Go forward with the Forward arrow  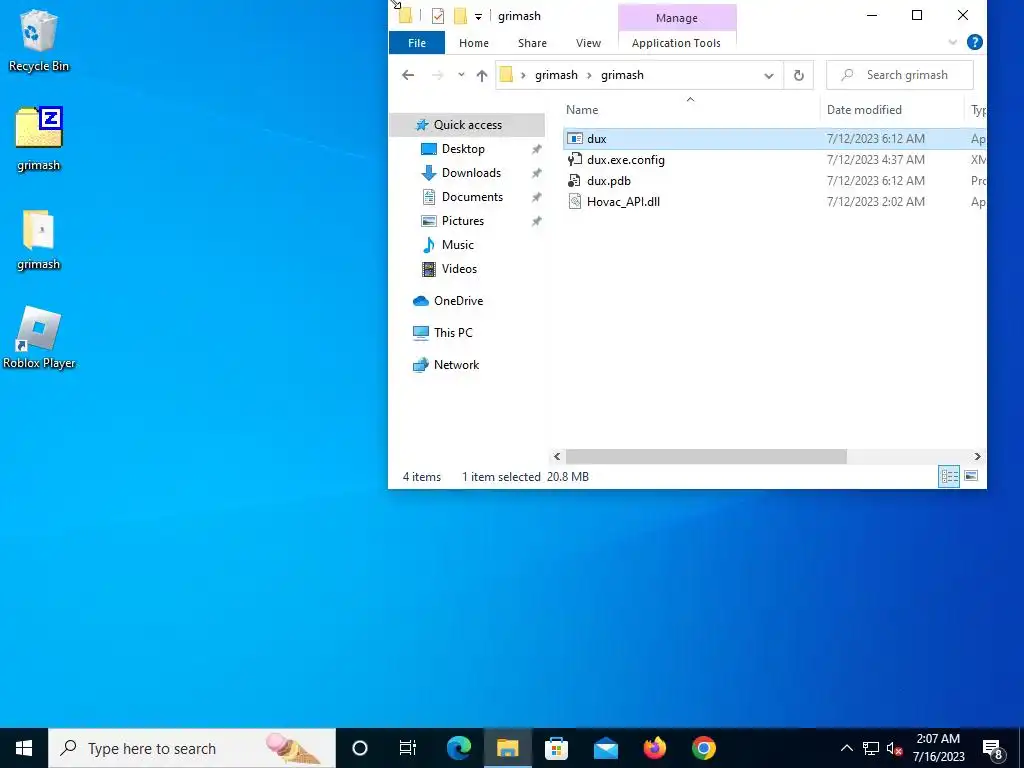(438, 75)
